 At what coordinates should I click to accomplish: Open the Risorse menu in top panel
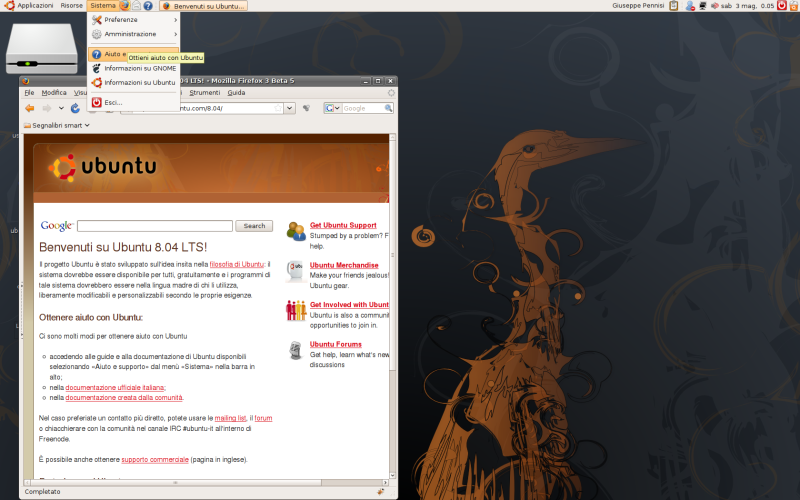pos(71,6)
